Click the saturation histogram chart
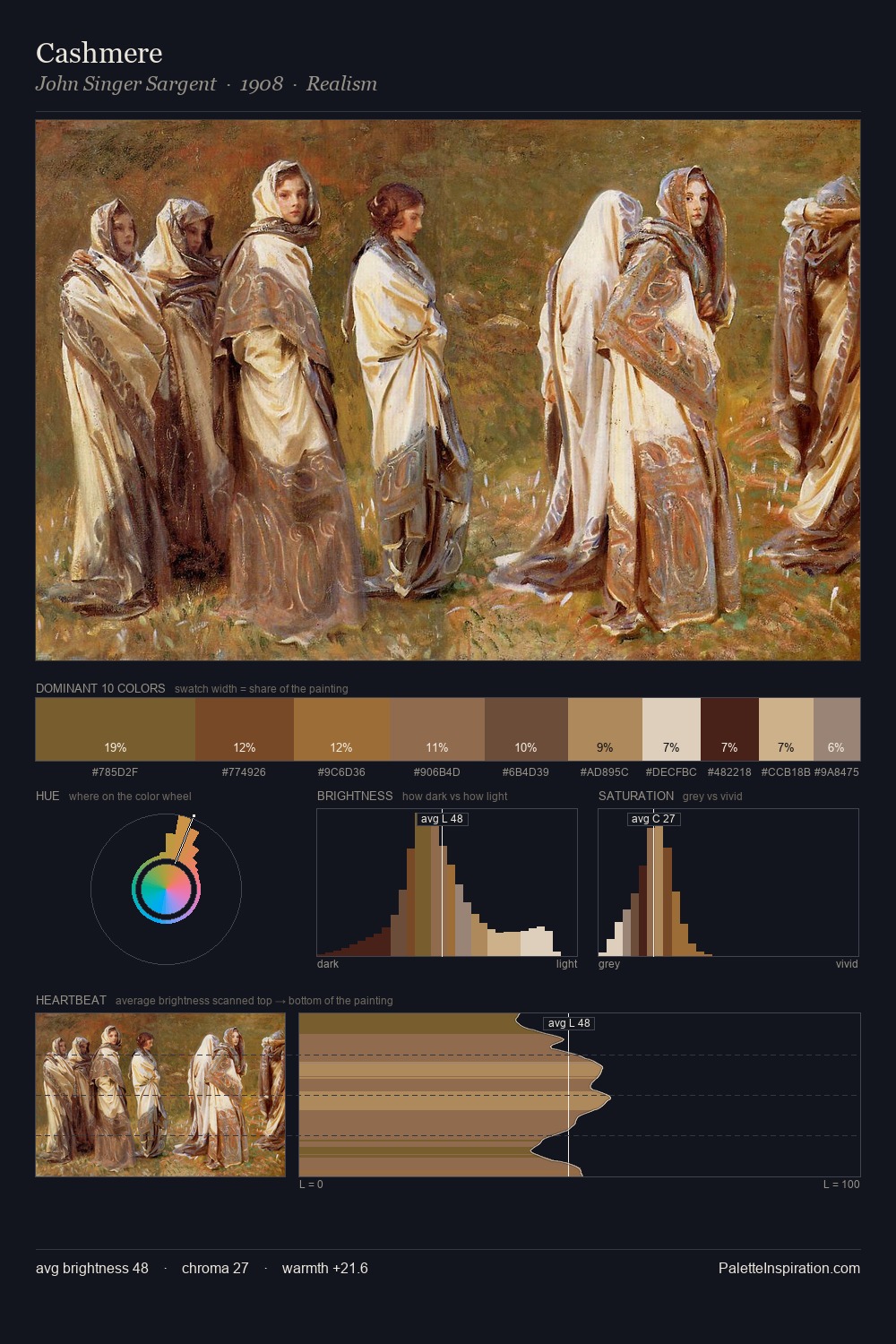The image size is (896, 1344). point(728,883)
